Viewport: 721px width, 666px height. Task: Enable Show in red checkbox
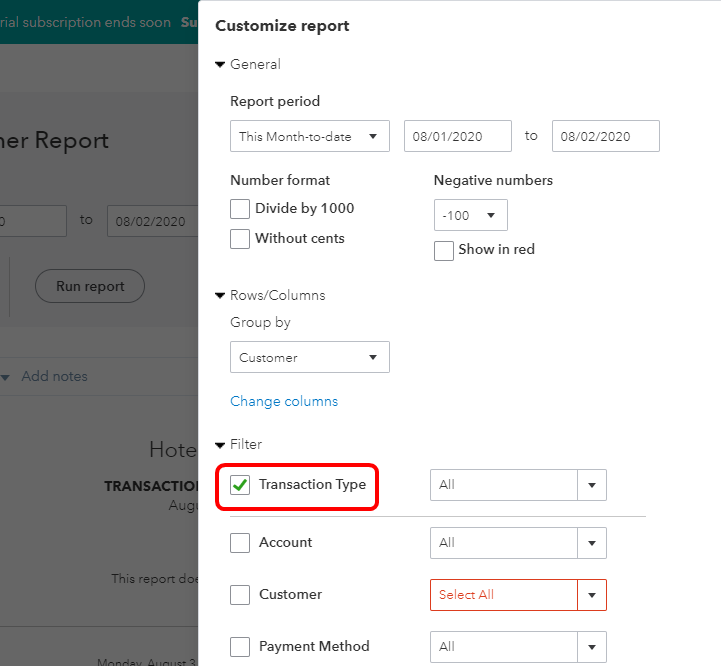444,251
